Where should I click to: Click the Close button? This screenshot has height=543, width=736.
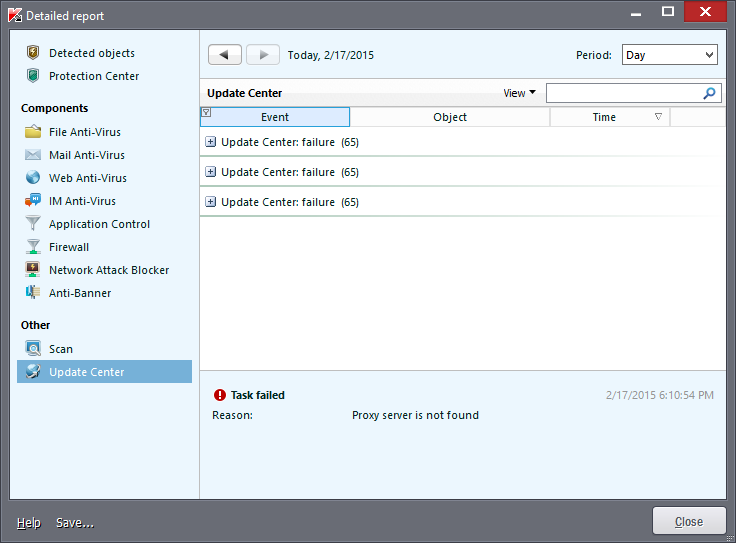point(689,521)
